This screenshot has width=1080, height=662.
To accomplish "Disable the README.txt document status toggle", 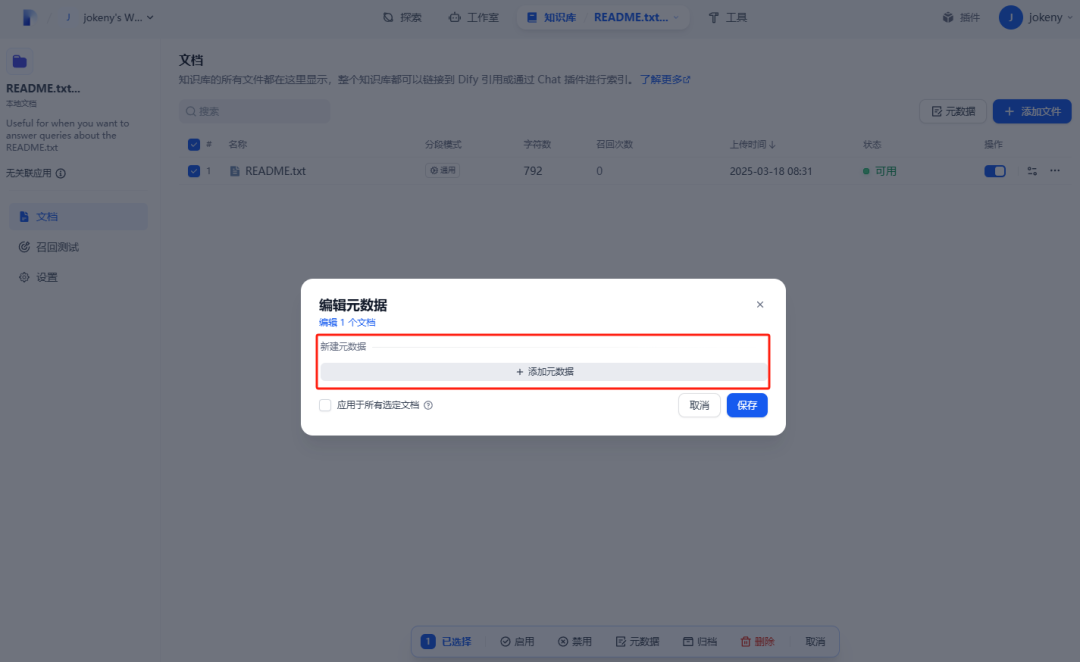I will click(x=995, y=171).
